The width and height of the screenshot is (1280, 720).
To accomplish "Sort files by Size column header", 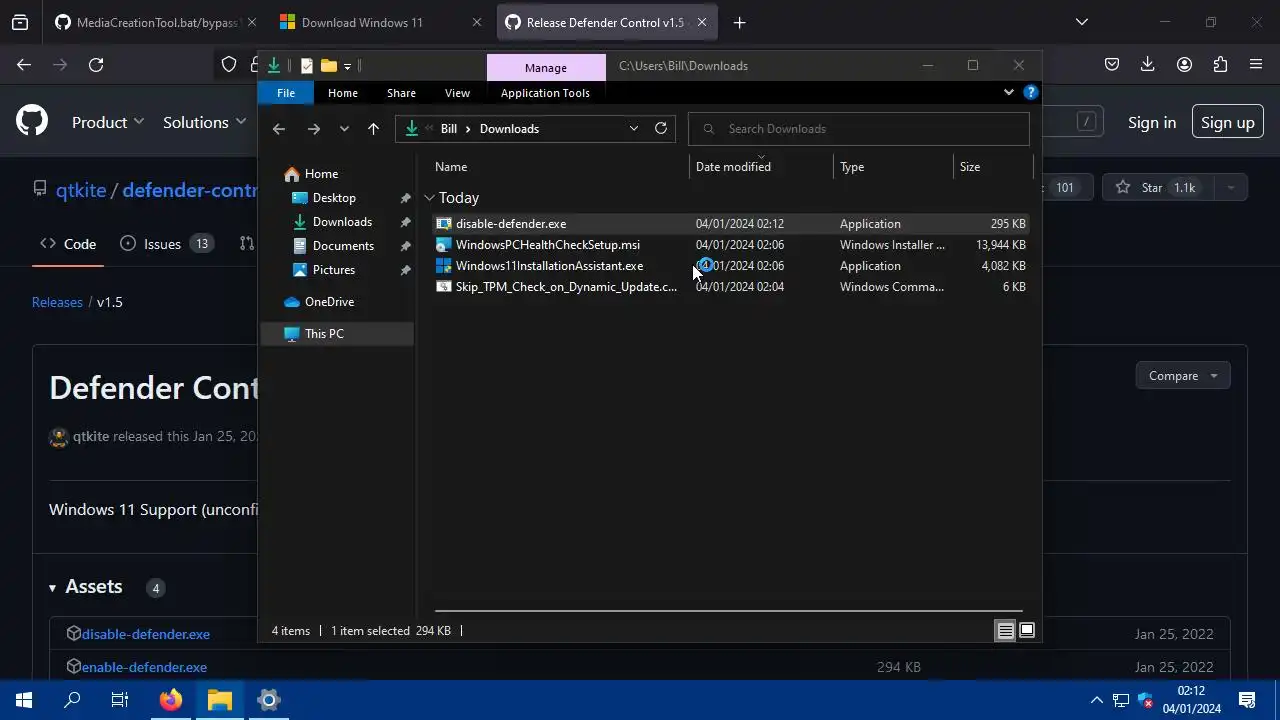I will point(993,167).
